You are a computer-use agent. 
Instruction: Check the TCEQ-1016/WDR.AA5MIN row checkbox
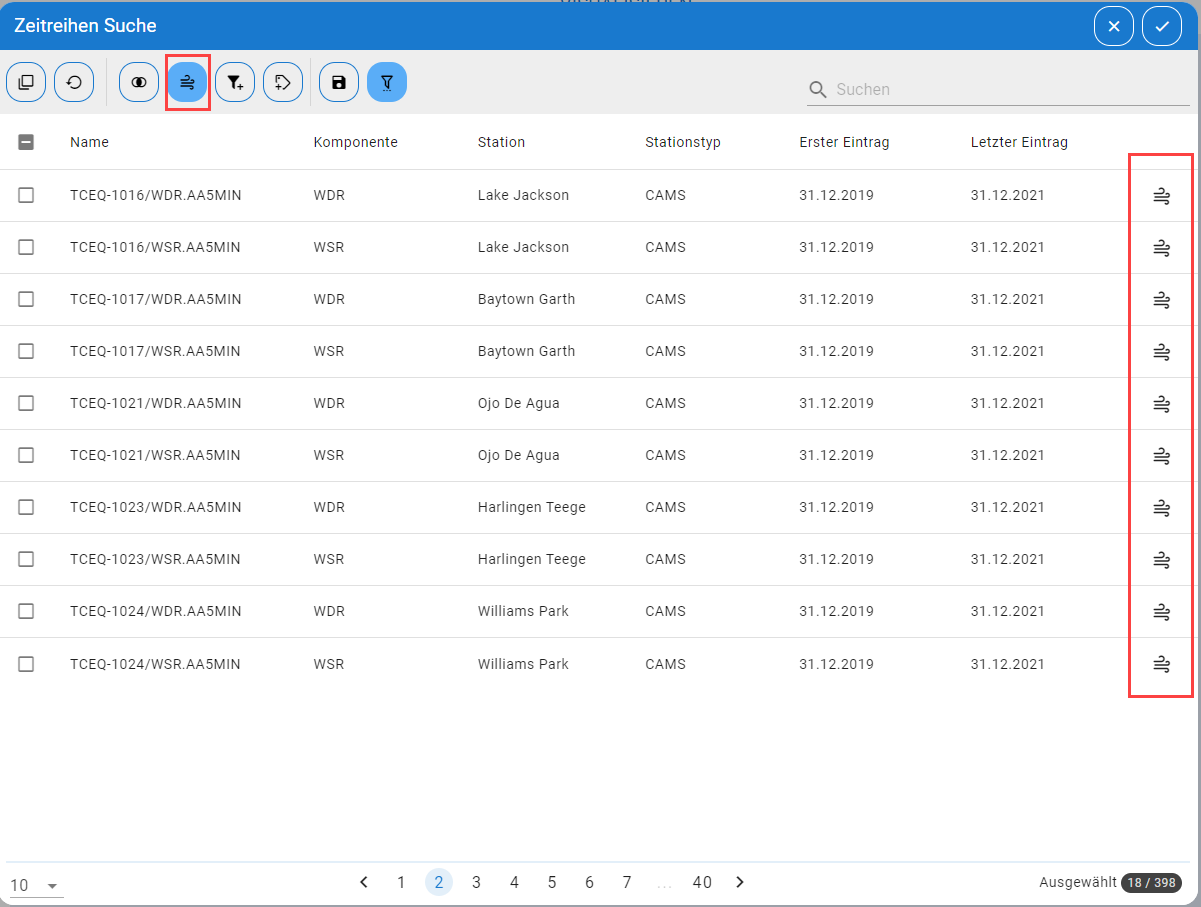tap(26, 195)
